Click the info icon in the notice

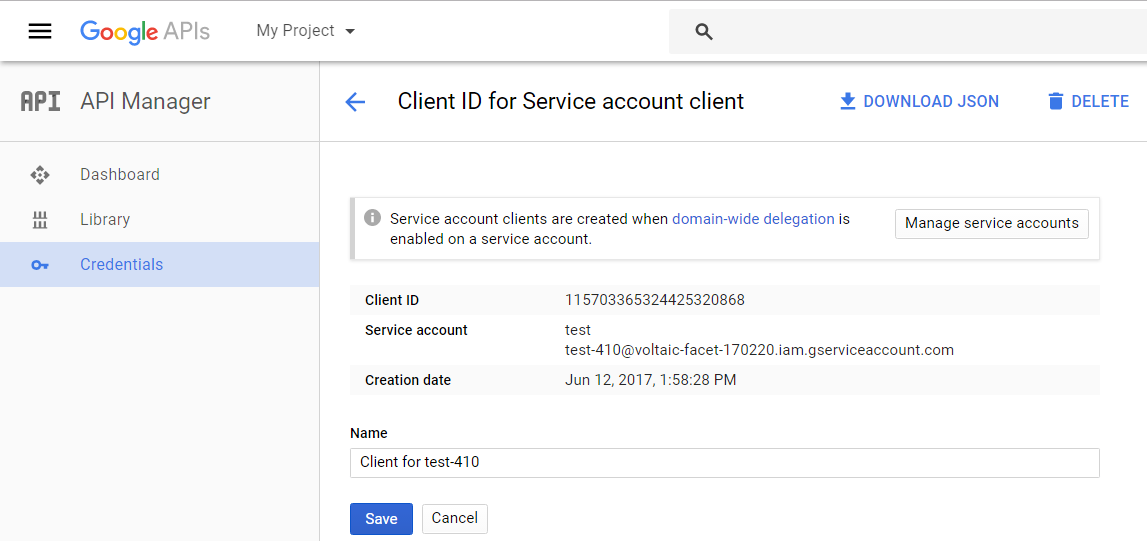[372, 218]
